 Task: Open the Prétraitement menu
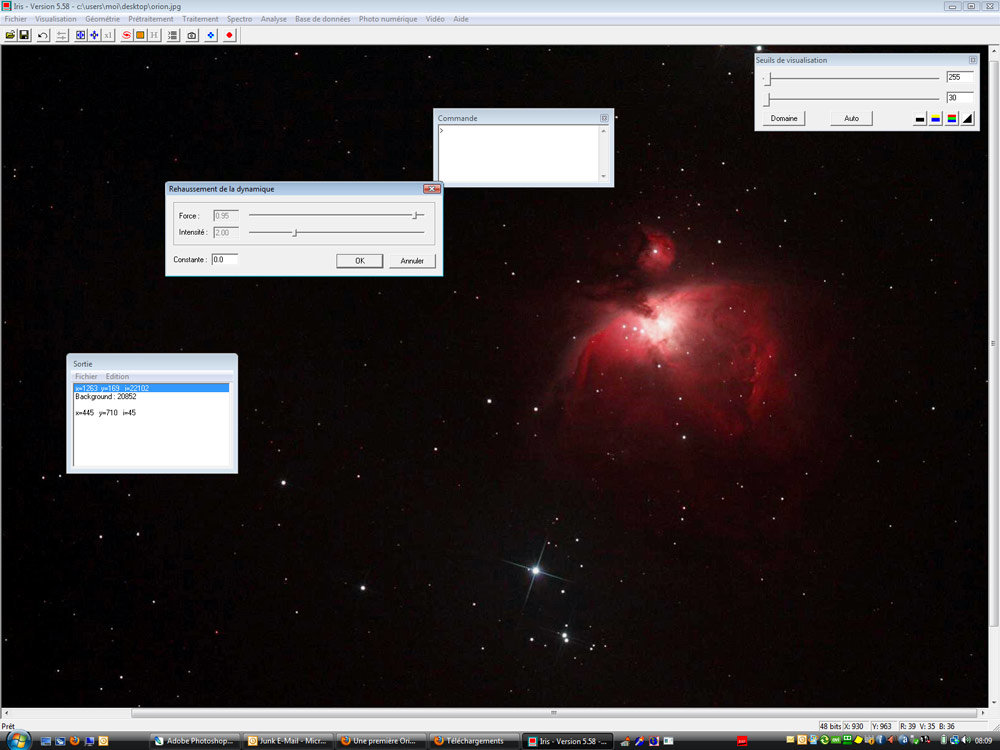pos(151,19)
